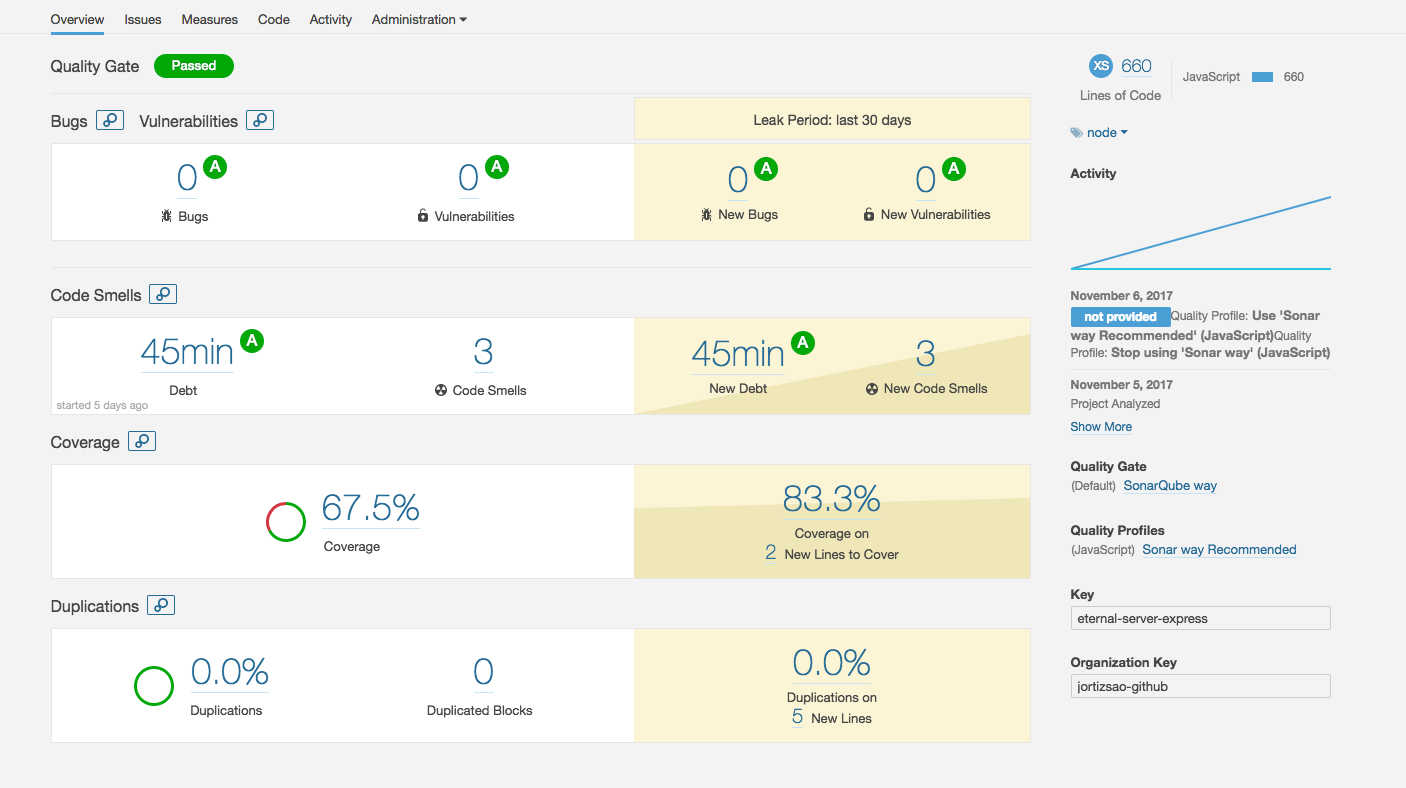1406x788 pixels.
Task: Open the SonarQube way quality gate
Action: coord(1170,485)
